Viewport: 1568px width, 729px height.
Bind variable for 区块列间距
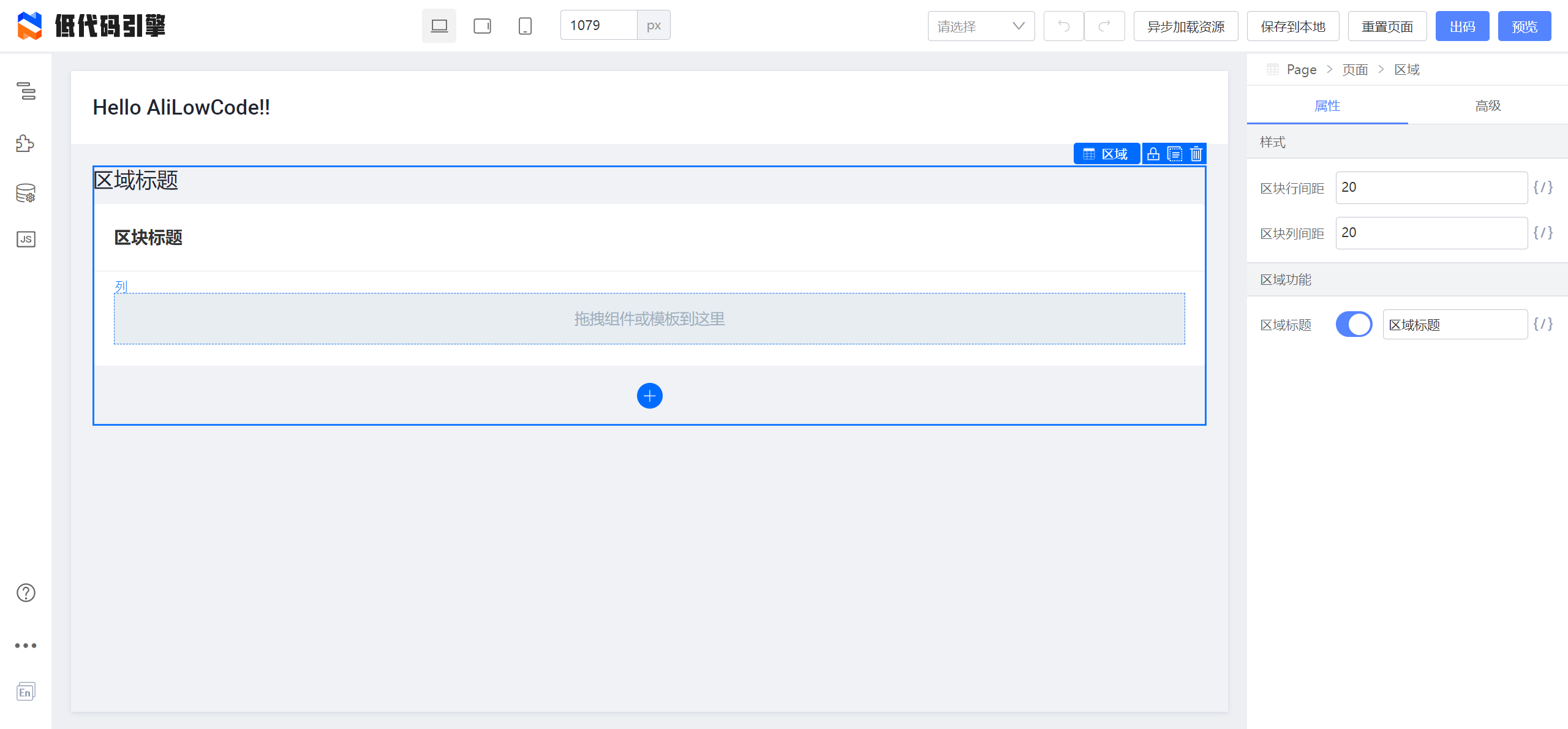tap(1543, 233)
